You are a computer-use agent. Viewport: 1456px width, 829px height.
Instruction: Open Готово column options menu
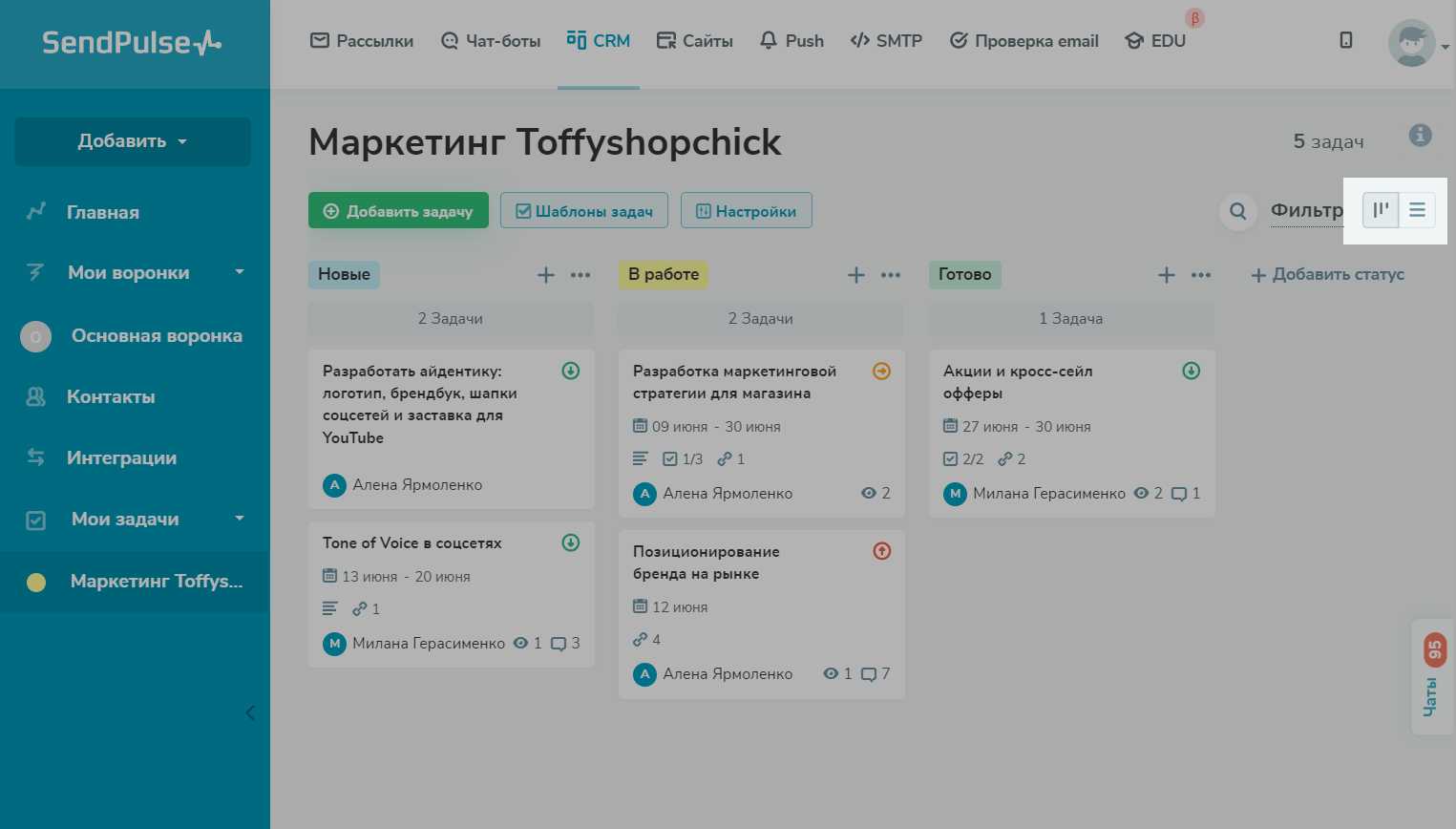point(1201,275)
